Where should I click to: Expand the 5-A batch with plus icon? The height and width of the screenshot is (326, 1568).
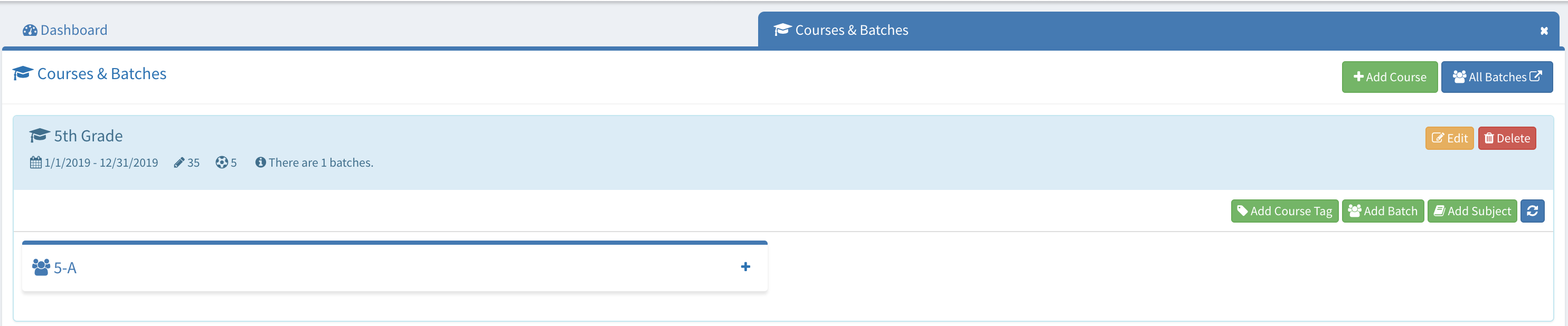[x=745, y=267]
